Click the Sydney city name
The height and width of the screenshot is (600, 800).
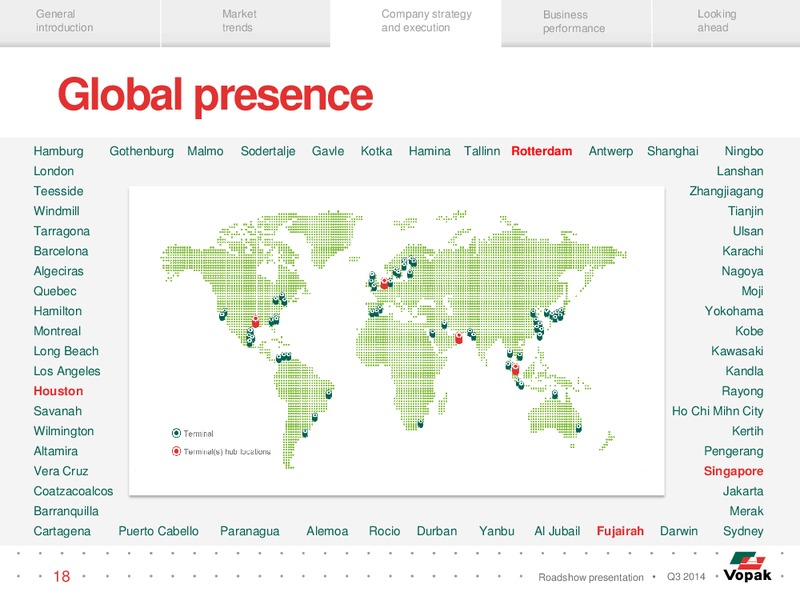pos(743,531)
